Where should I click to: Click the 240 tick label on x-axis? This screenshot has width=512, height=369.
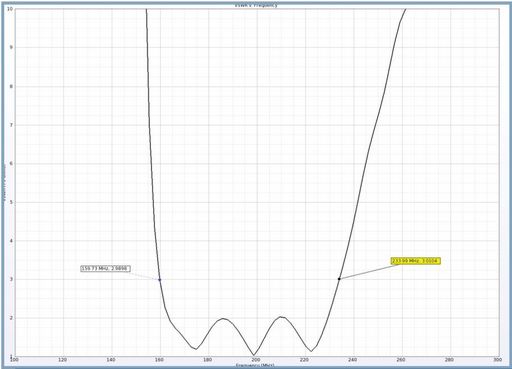pyautogui.click(x=352, y=360)
